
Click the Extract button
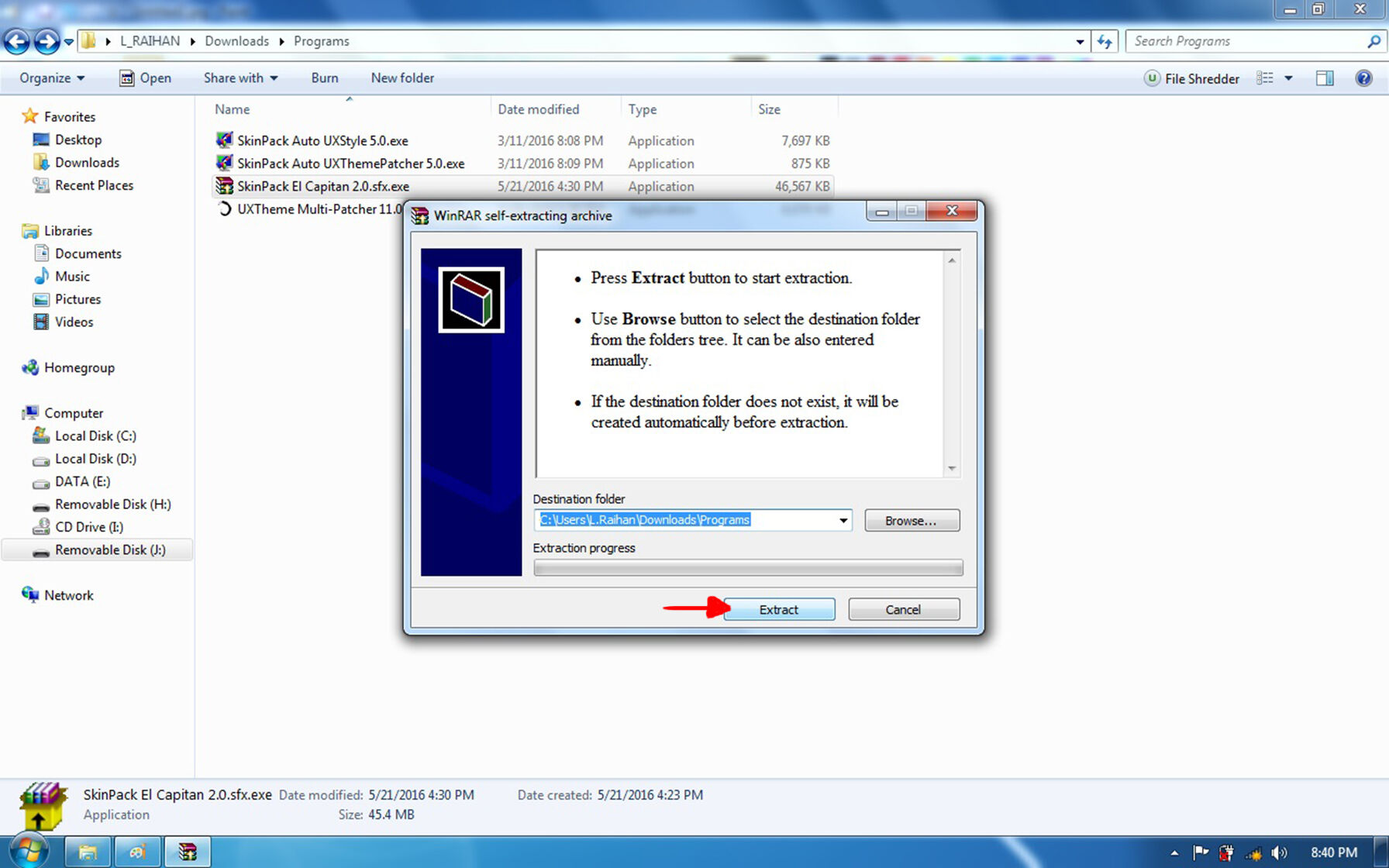[x=779, y=609]
